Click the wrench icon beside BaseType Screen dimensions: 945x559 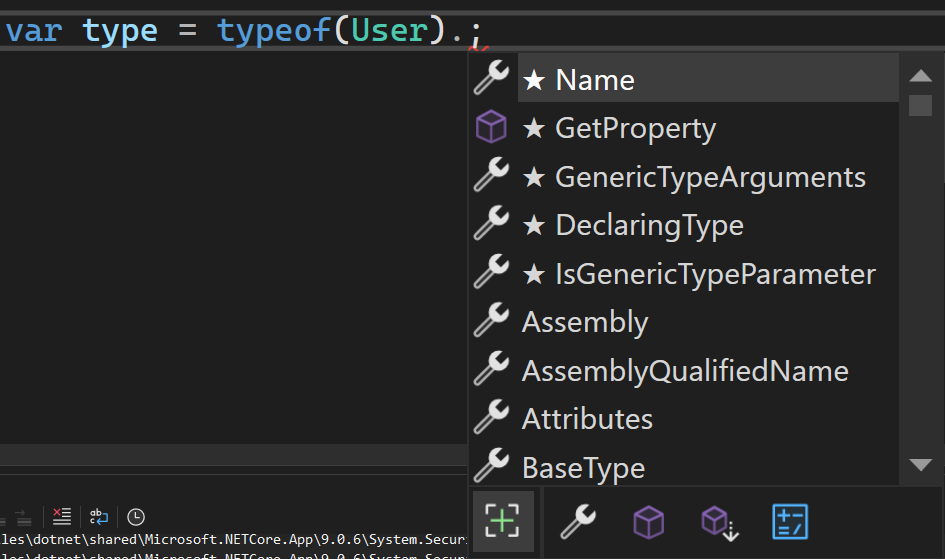(x=492, y=466)
